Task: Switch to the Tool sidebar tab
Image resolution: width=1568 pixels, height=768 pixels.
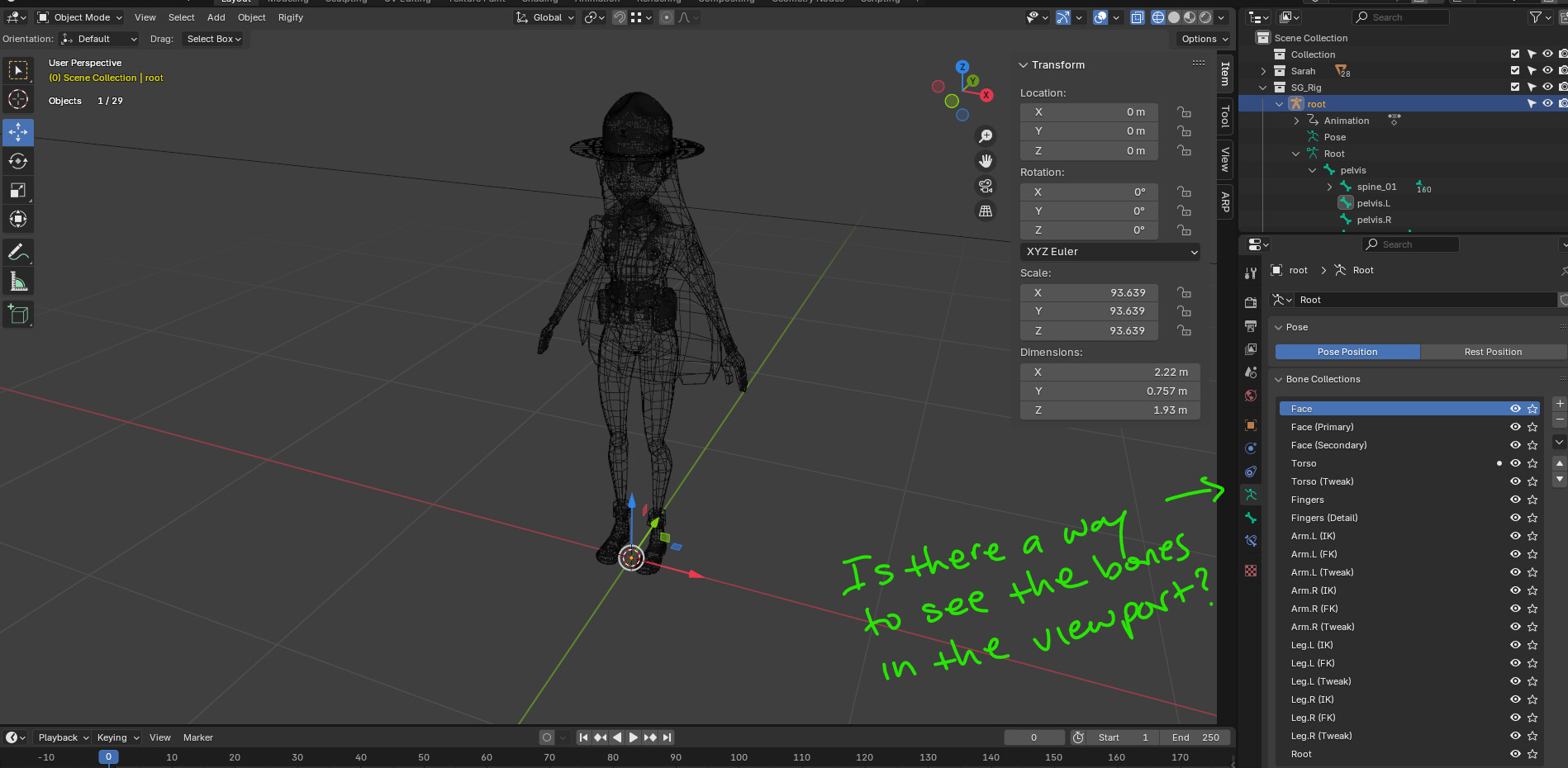Action: (1225, 116)
